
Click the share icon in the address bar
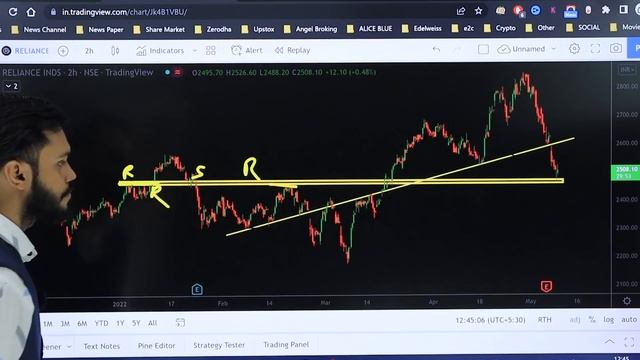461,11
